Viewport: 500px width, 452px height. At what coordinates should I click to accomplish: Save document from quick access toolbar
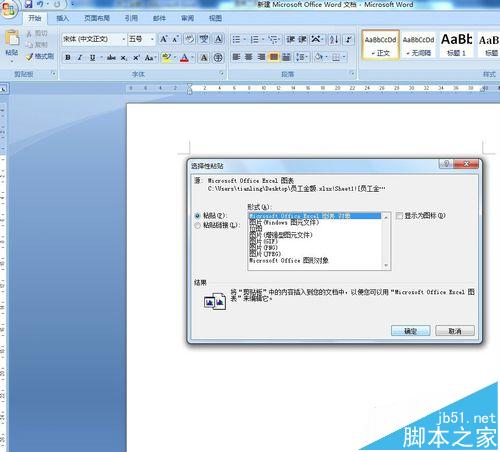(x=29, y=4)
